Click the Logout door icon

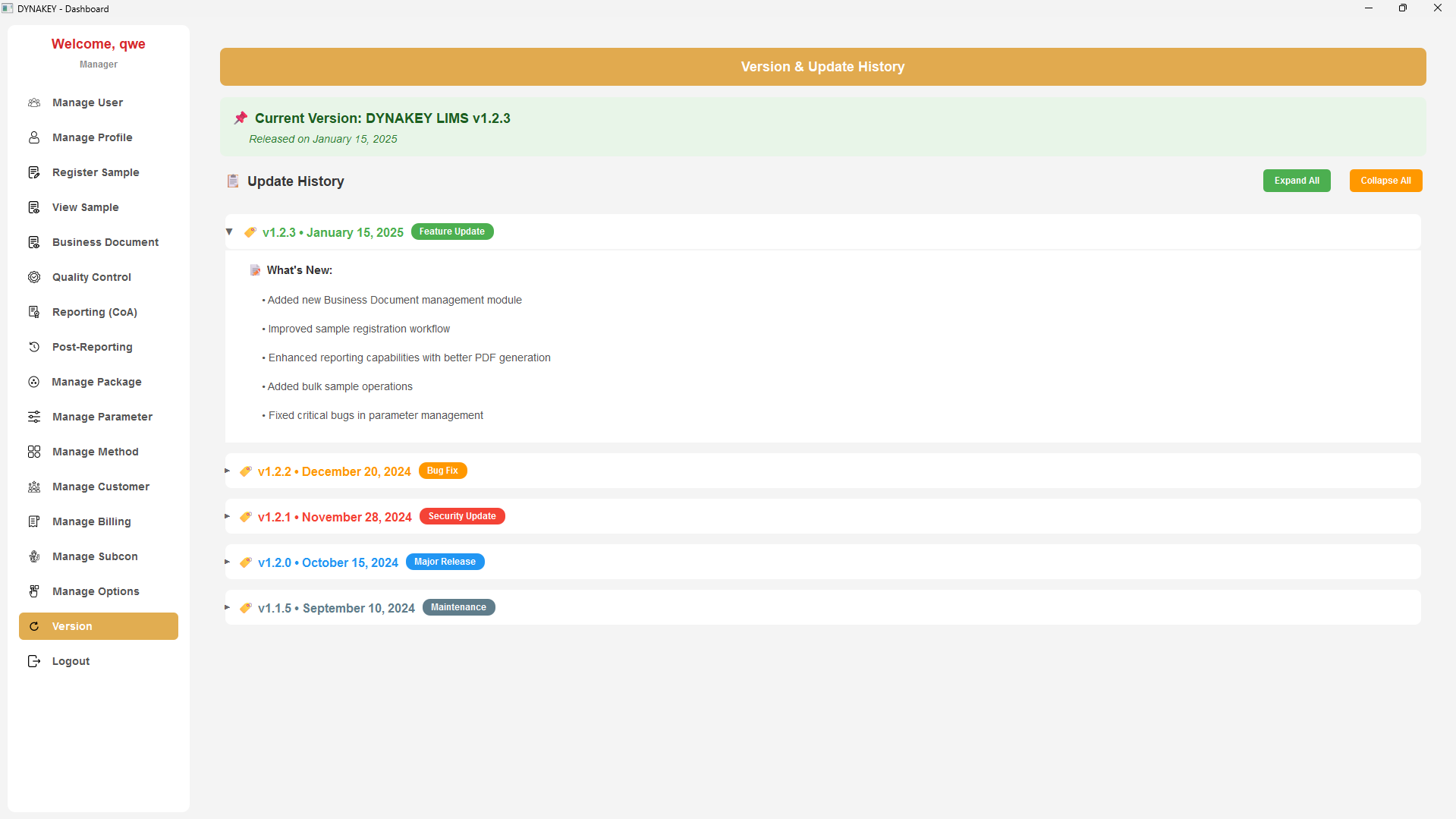[34, 661]
